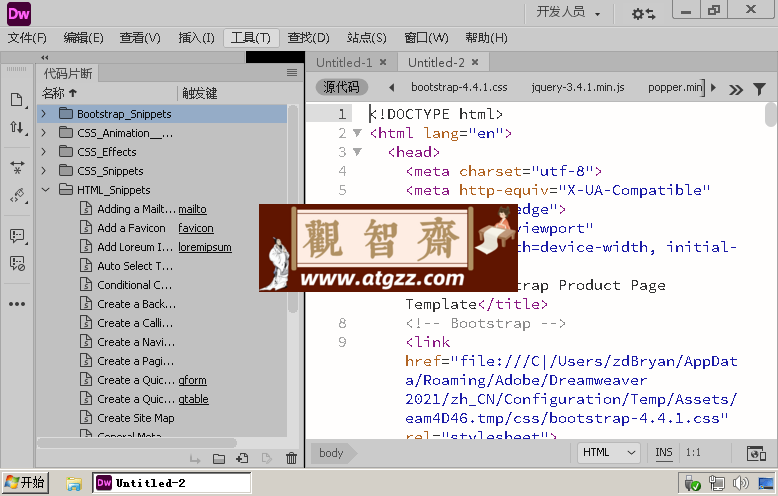Image resolution: width=778 pixels, height=496 pixels.
Task: Click the expand all code icon
Action: pos(16,167)
